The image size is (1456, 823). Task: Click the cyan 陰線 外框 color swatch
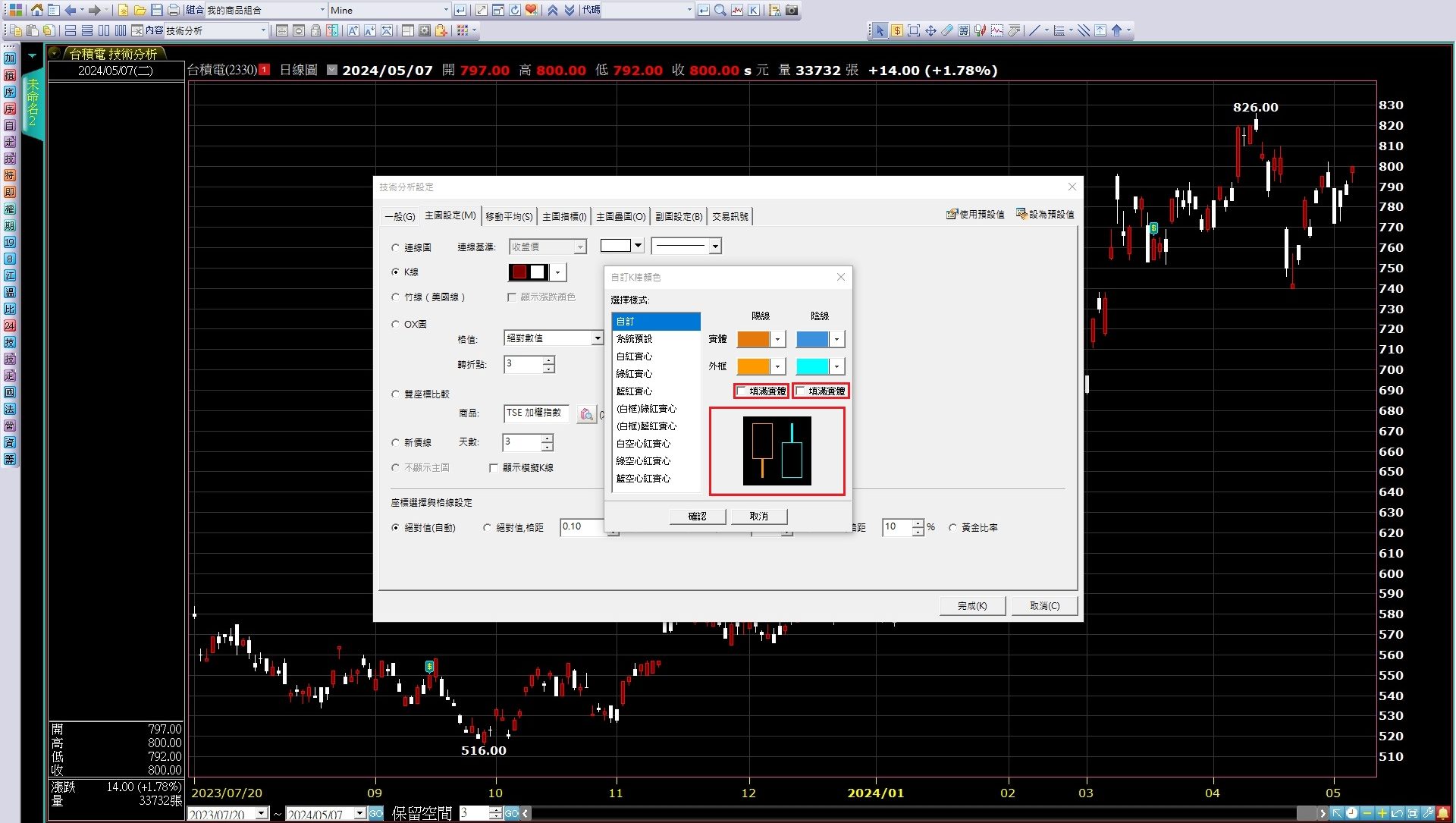(813, 366)
